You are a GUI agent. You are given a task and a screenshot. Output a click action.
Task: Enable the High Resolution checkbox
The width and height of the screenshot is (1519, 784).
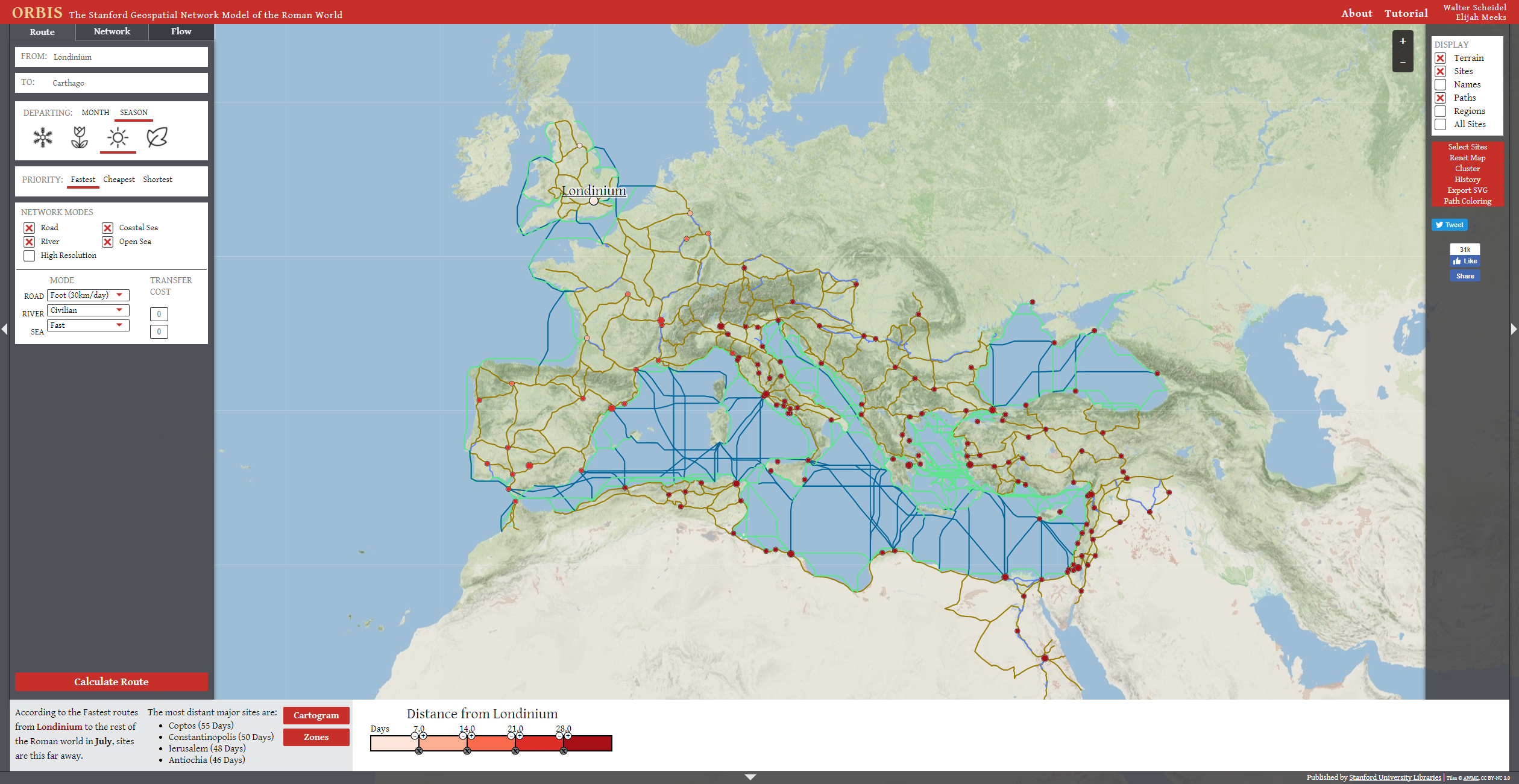[x=29, y=256]
